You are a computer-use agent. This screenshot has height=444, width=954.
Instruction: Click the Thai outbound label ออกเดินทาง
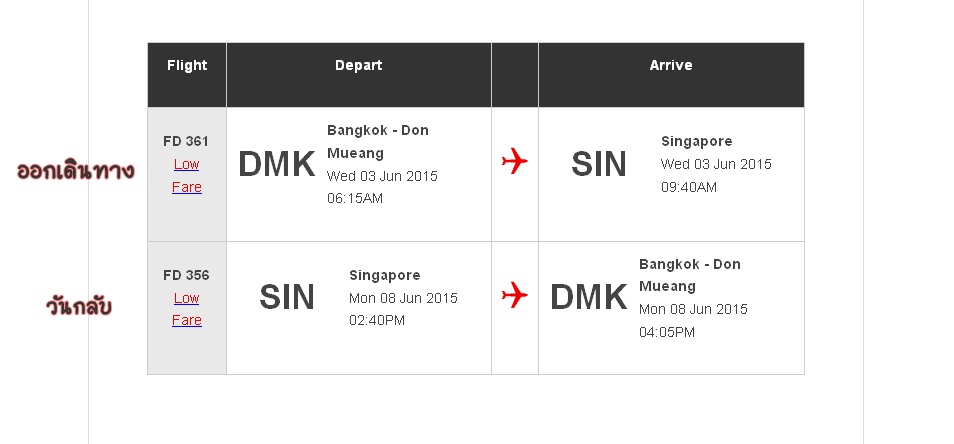click(75, 171)
